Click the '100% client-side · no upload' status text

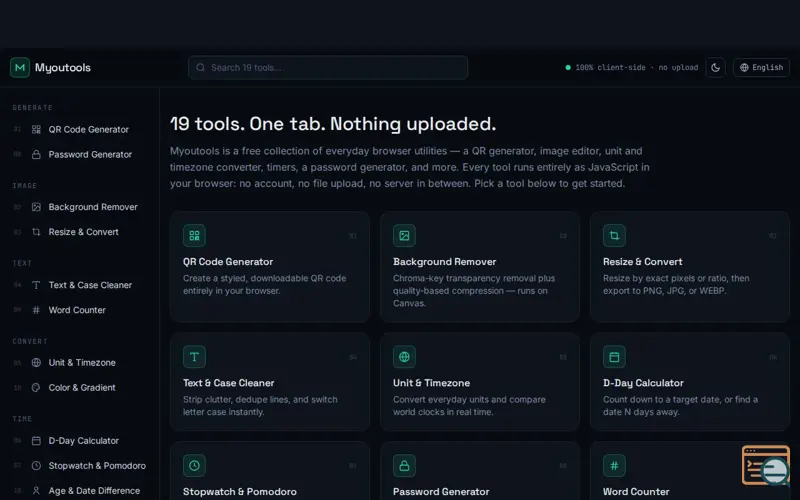637,67
